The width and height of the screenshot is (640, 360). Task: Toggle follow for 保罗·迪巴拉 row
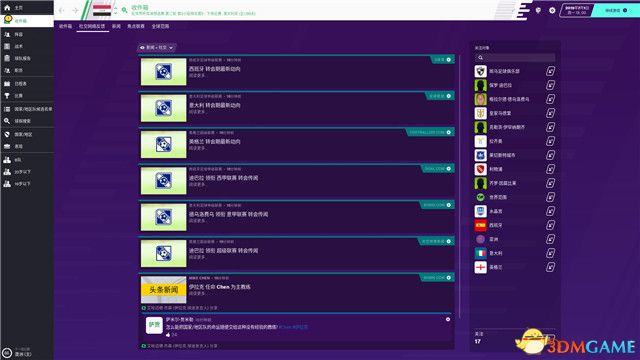click(x=550, y=85)
